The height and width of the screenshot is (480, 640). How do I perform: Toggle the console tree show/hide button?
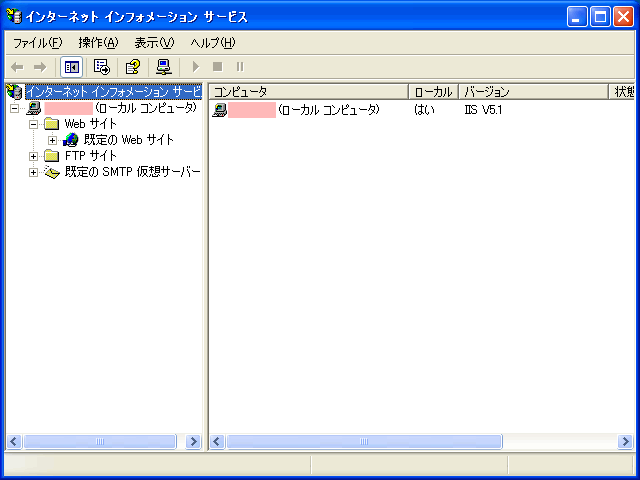pos(72,67)
